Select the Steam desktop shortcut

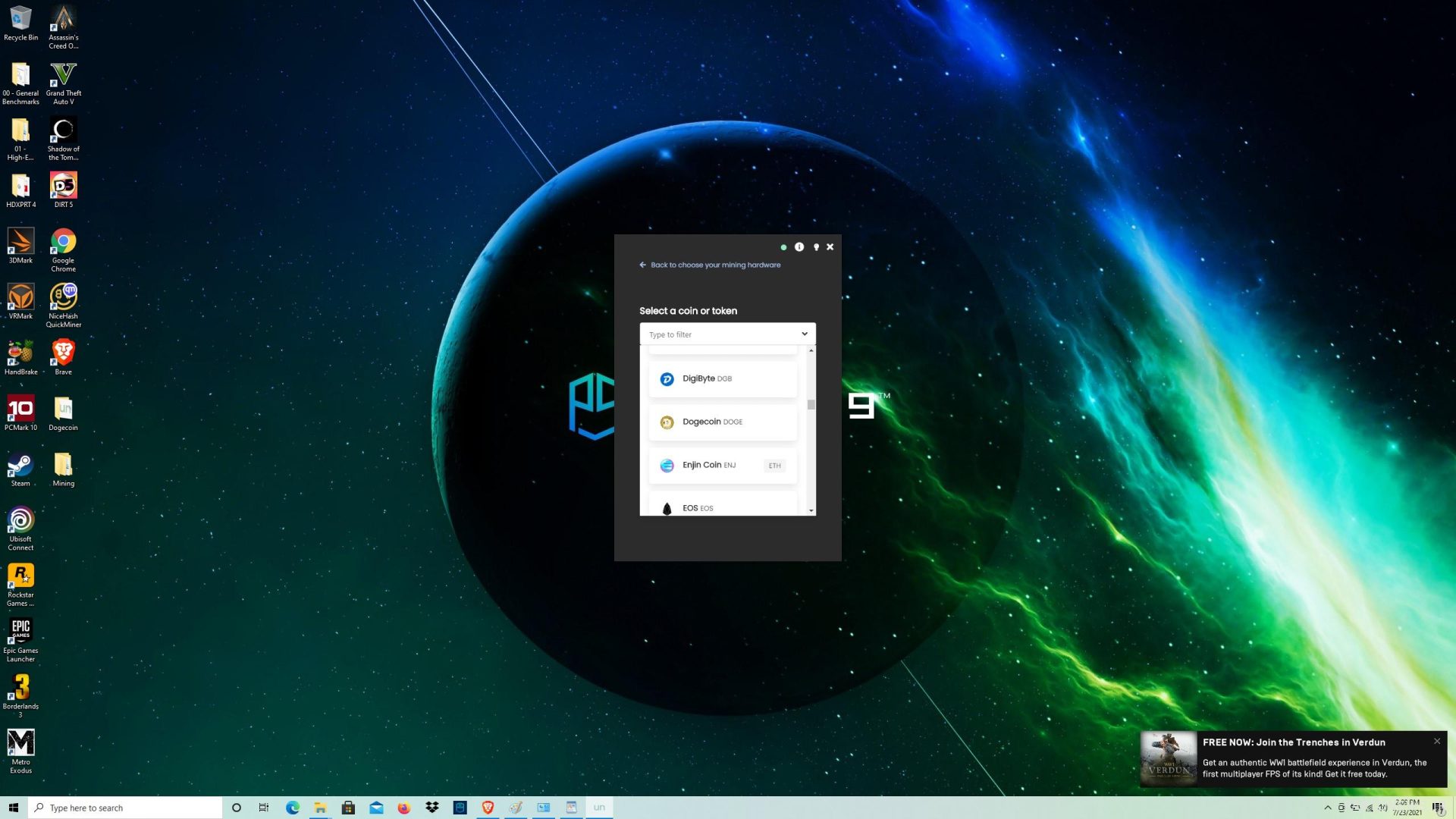click(20, 469)
